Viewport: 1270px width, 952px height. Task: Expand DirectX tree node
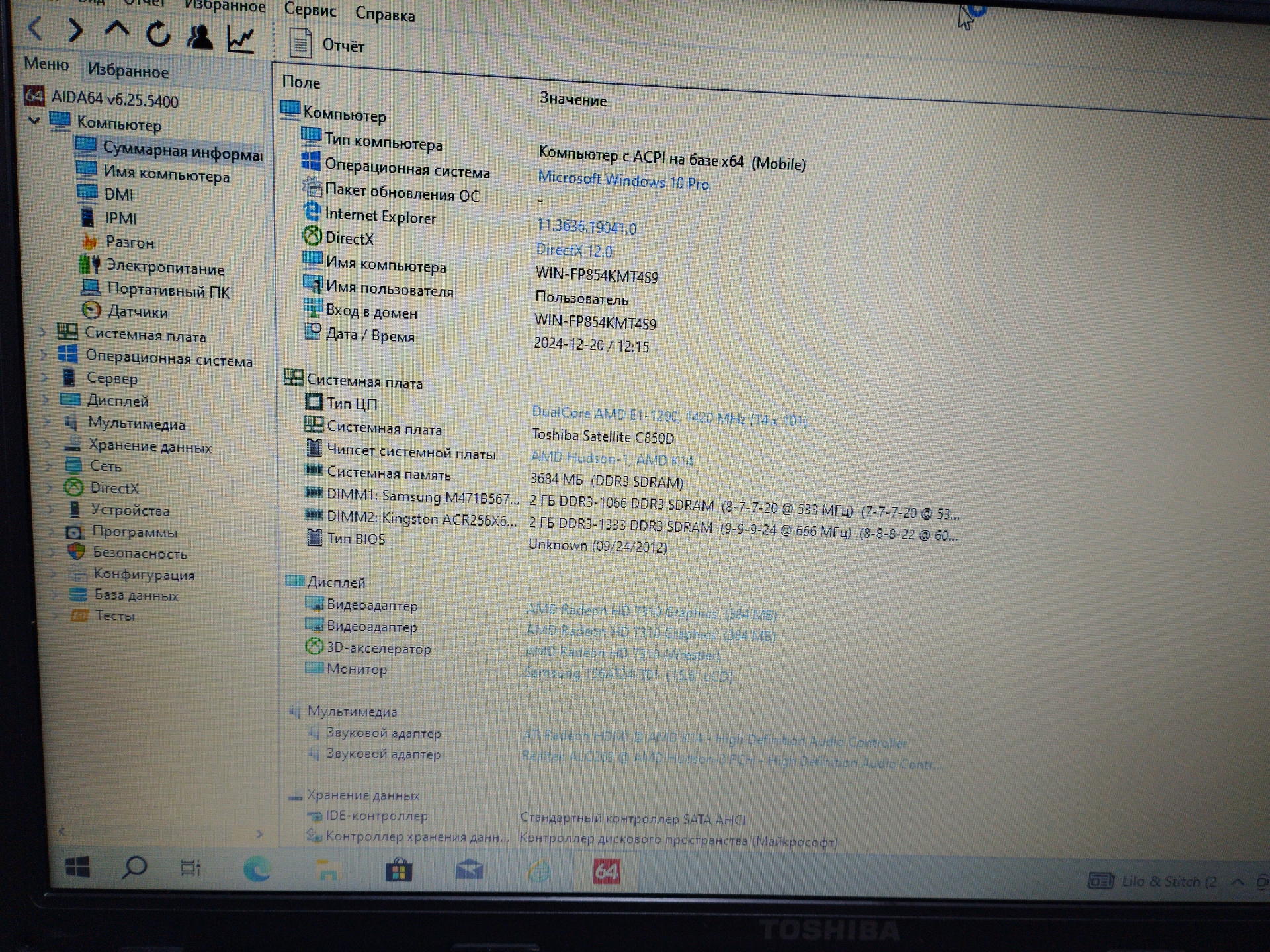[x=50, y=488]
